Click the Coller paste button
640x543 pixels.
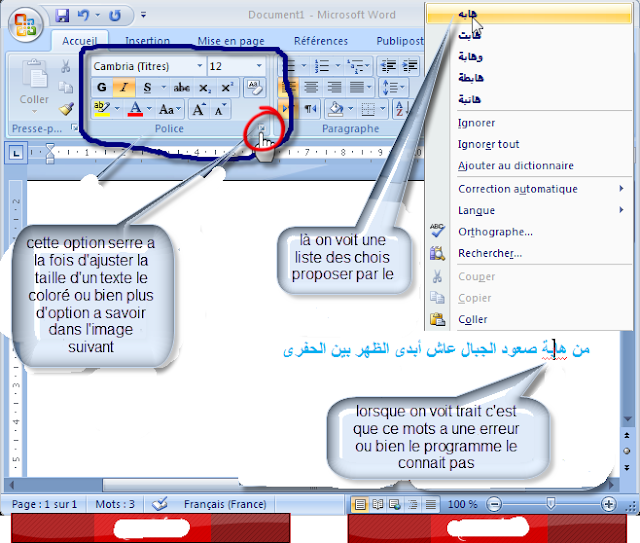pos(34,84)
